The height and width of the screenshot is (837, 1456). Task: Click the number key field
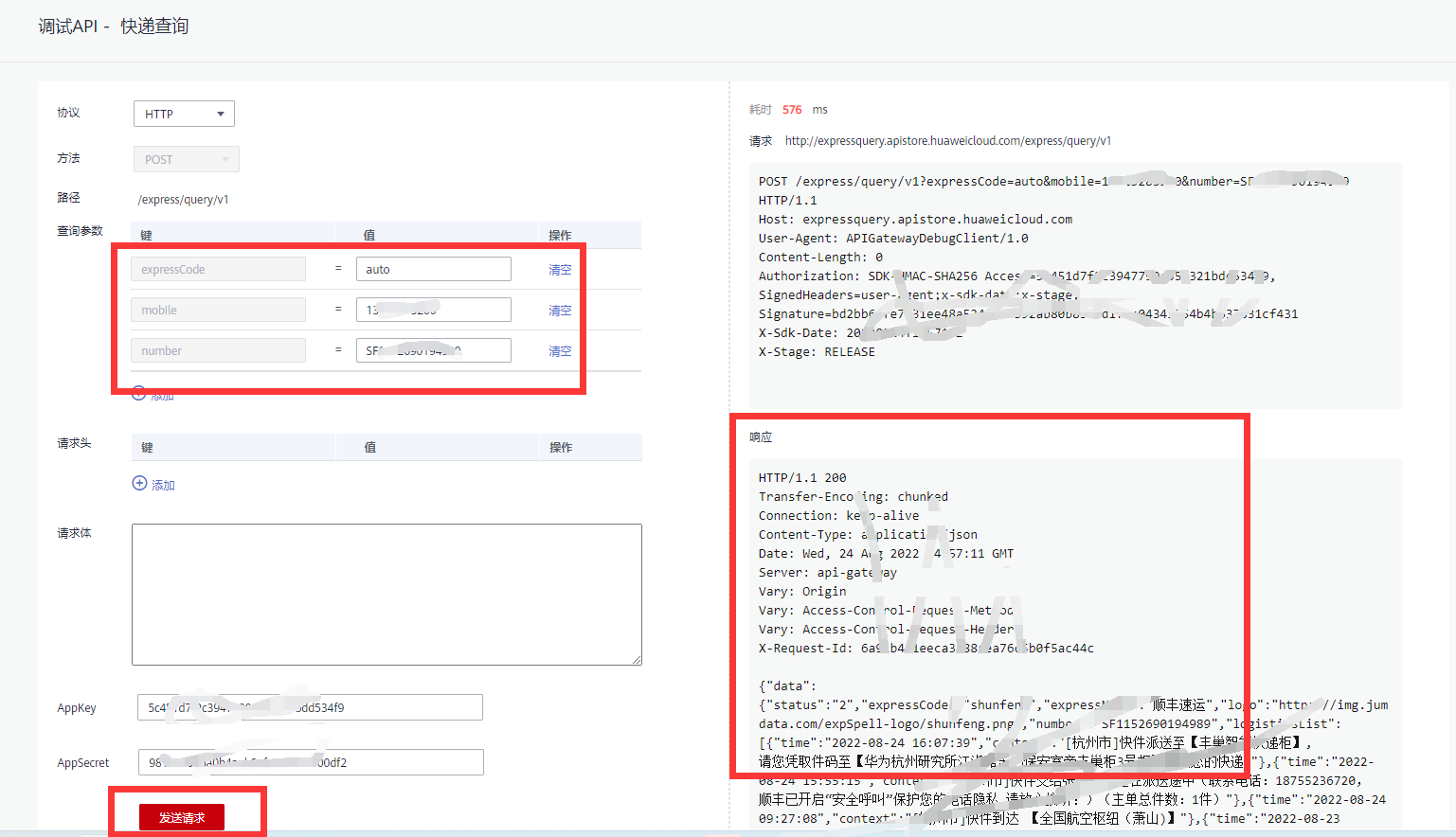pyautogui.click(x=218, y=350)
